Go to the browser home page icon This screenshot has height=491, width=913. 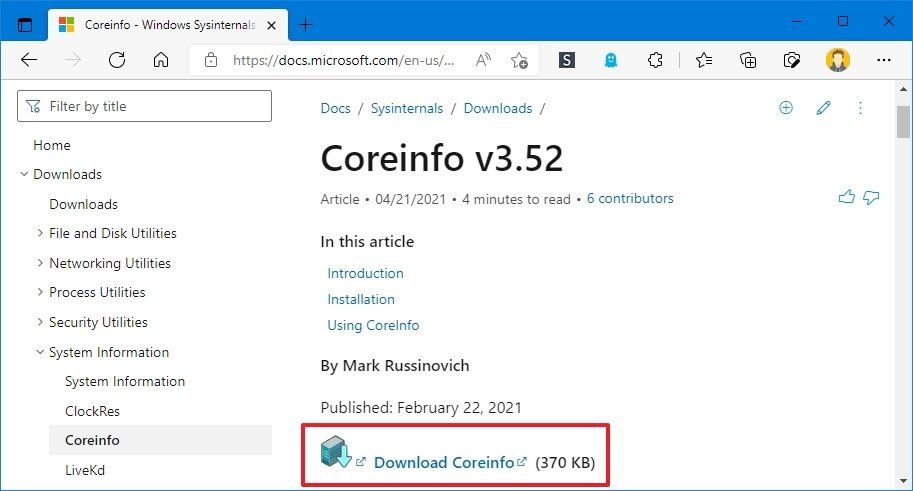pos(161,60)
